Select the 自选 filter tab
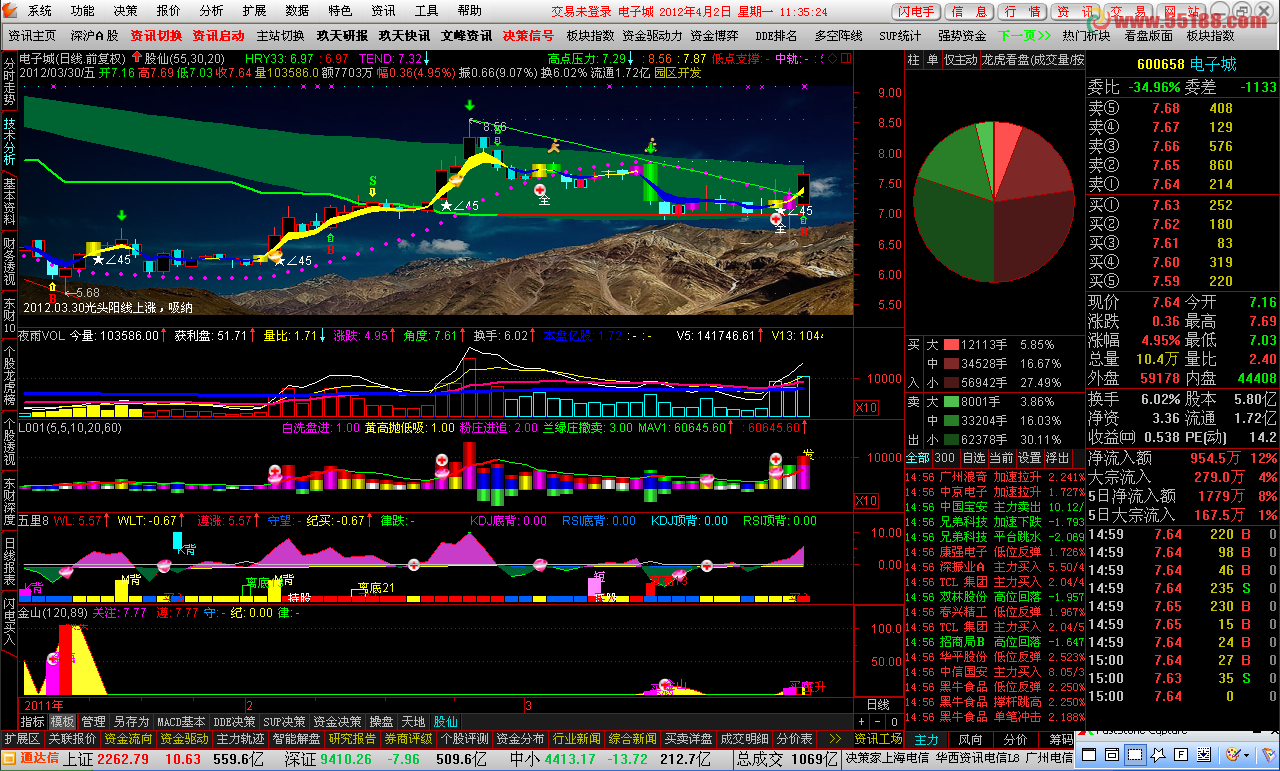 pos(973,458)
